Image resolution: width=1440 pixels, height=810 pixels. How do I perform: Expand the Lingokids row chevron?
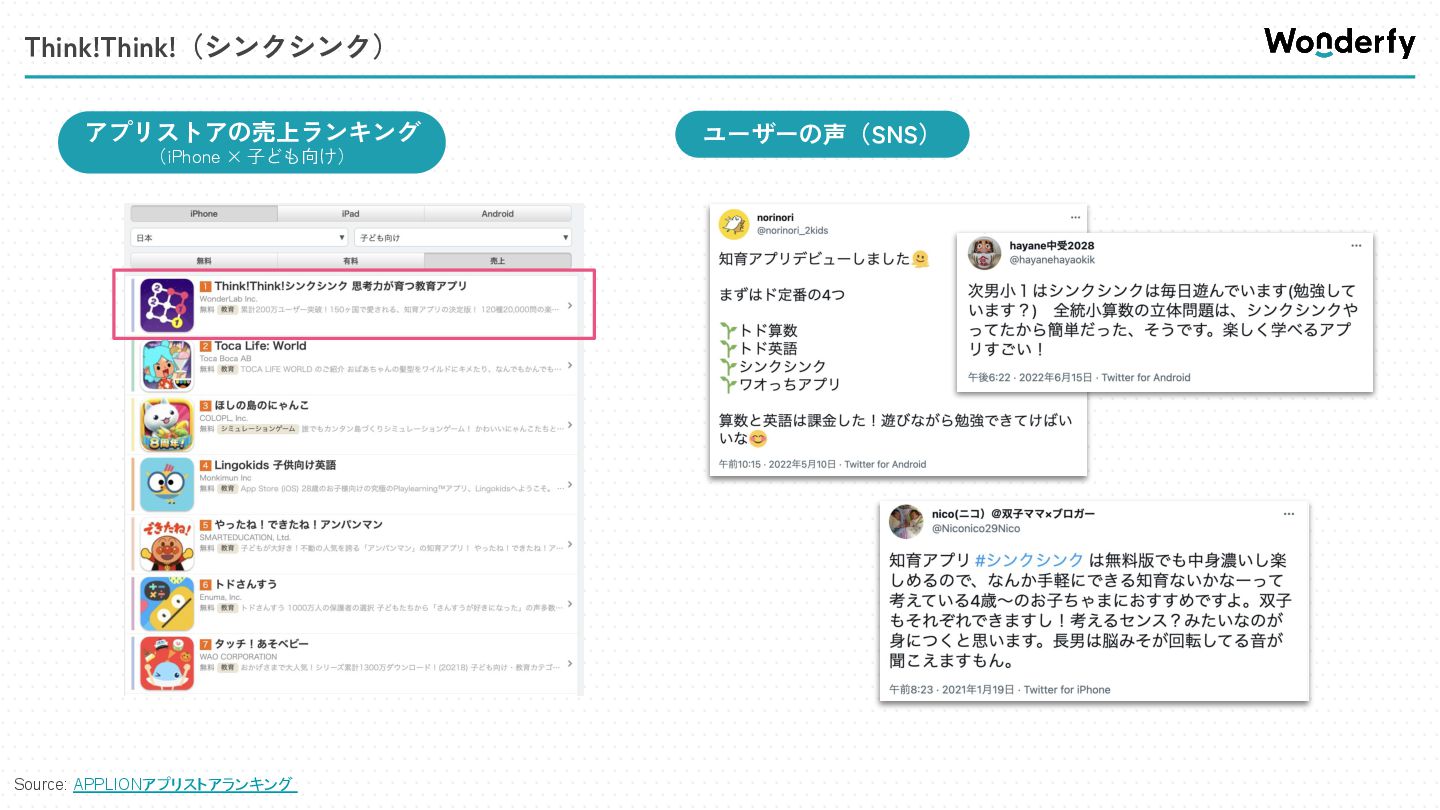(570, 484)
